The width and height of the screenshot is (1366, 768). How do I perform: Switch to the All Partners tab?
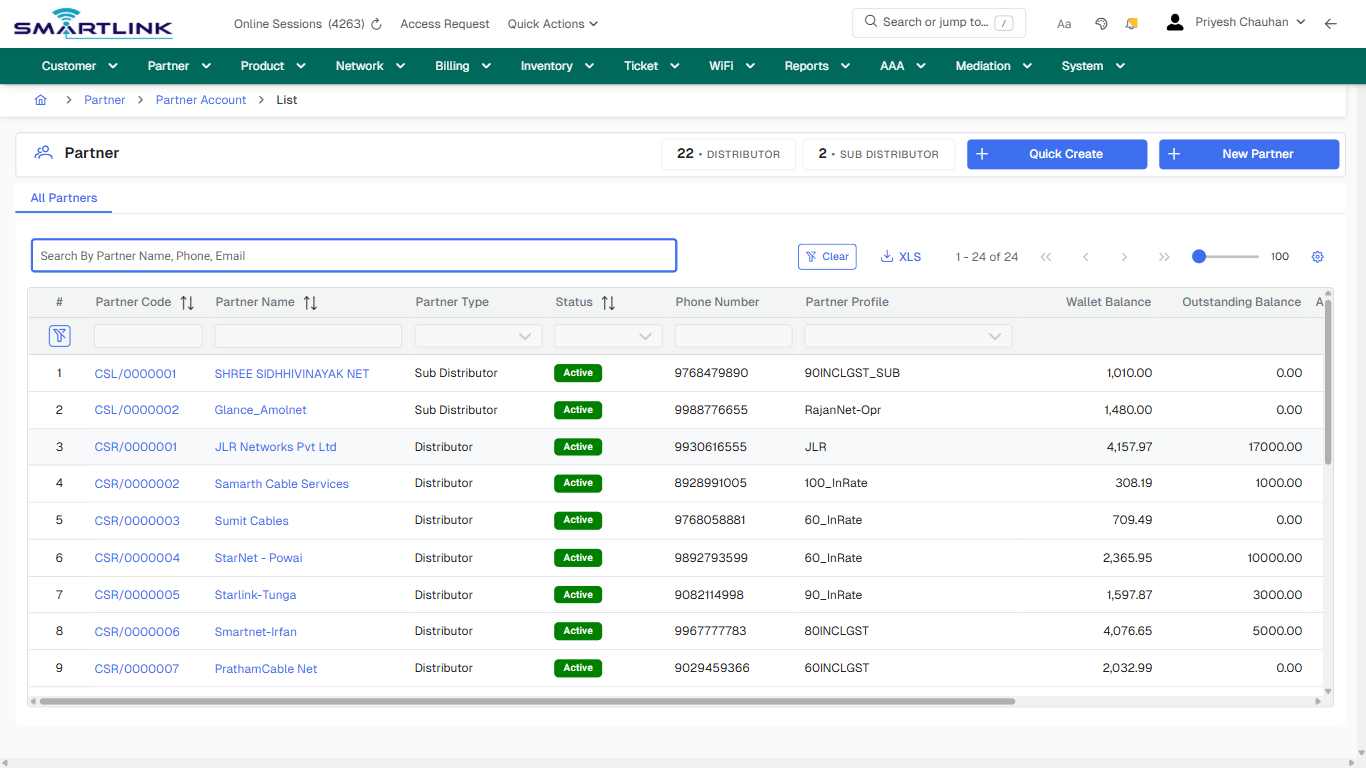click(63, 198)
